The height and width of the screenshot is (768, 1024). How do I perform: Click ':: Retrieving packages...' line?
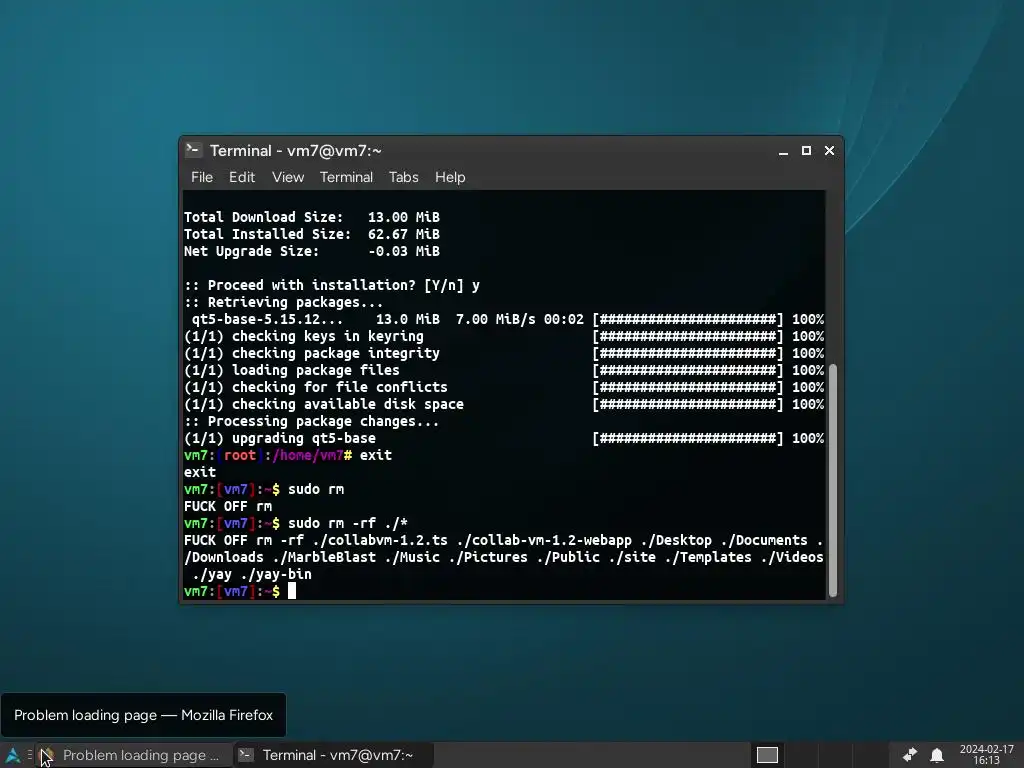283,302
